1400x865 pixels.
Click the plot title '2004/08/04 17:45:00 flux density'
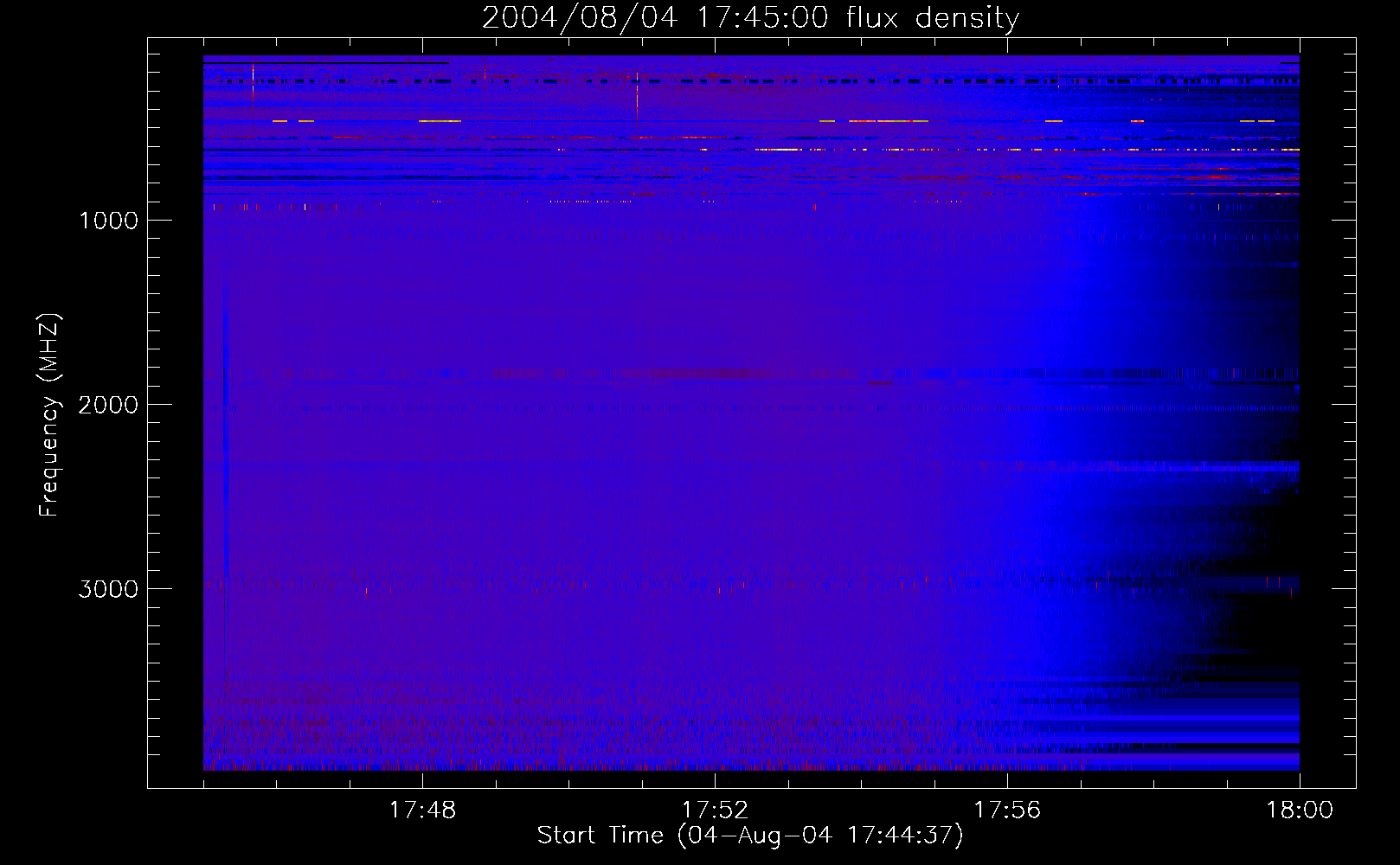coord(750,18)
